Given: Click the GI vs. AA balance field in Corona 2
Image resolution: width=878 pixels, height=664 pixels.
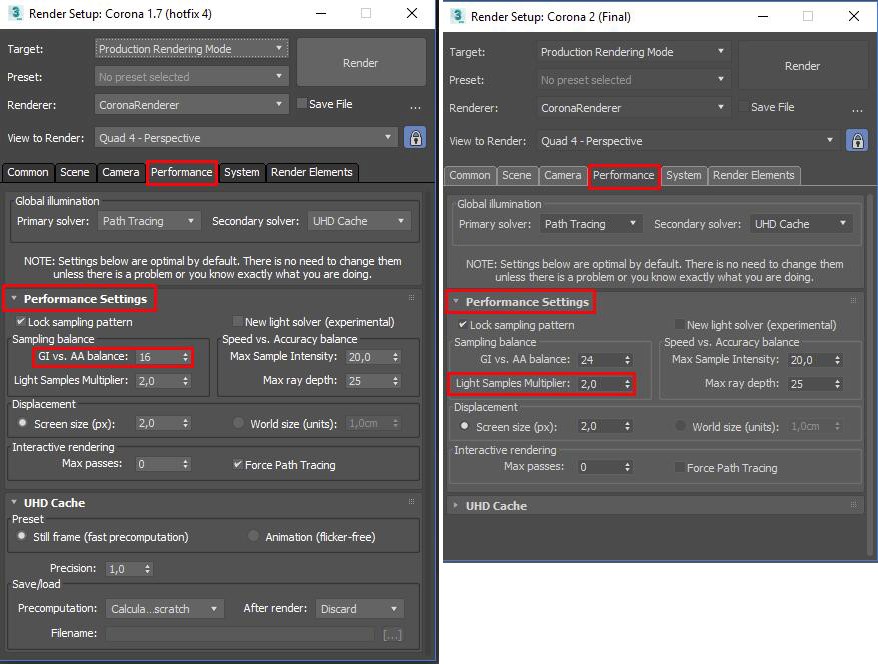Looking at the screenshot, I should (x=600, y=359).
